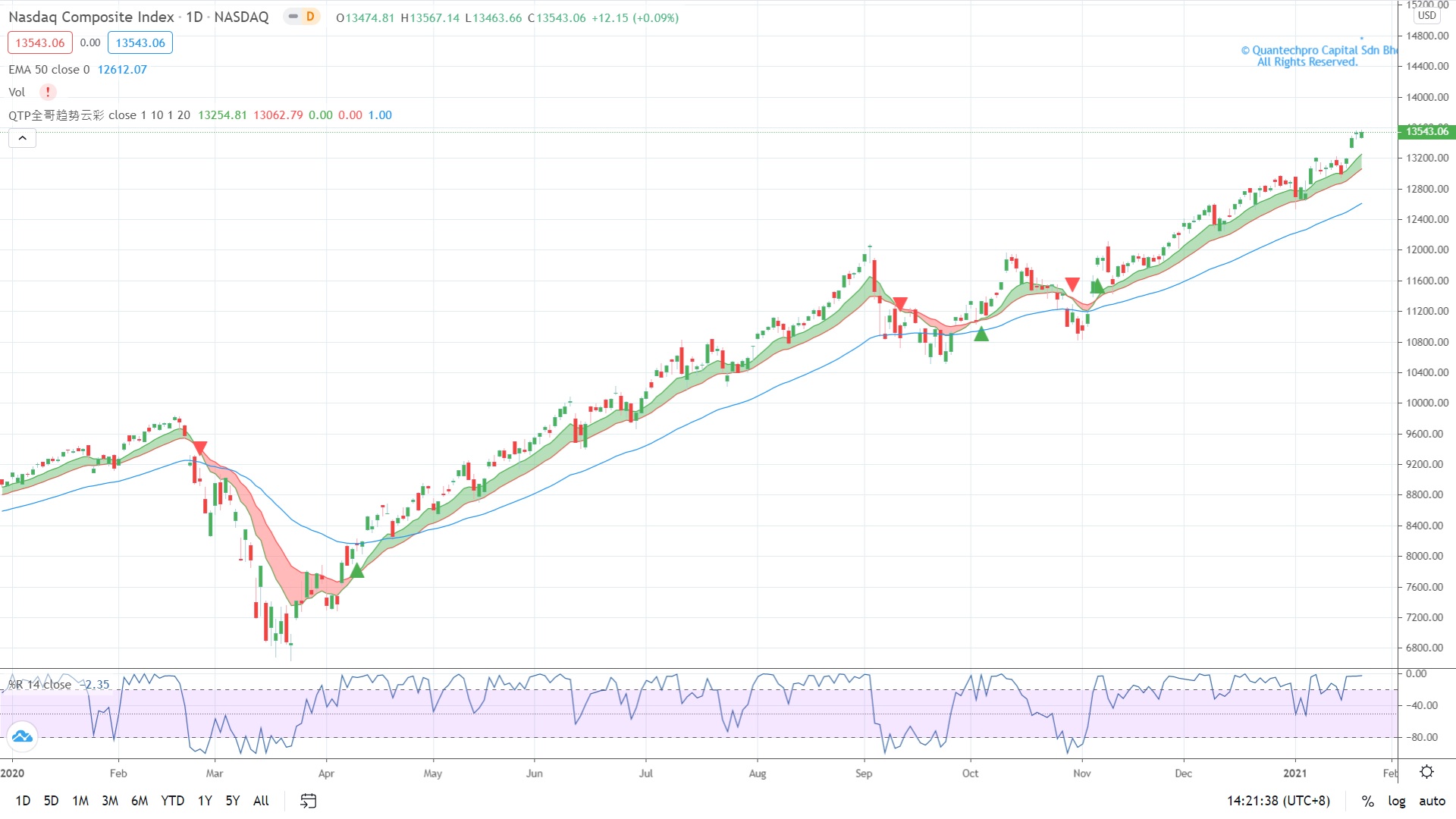This screenshot has width=1456, height=819.
Task: Collapse the indicator legend with chevron
Action: pos(23,138)
